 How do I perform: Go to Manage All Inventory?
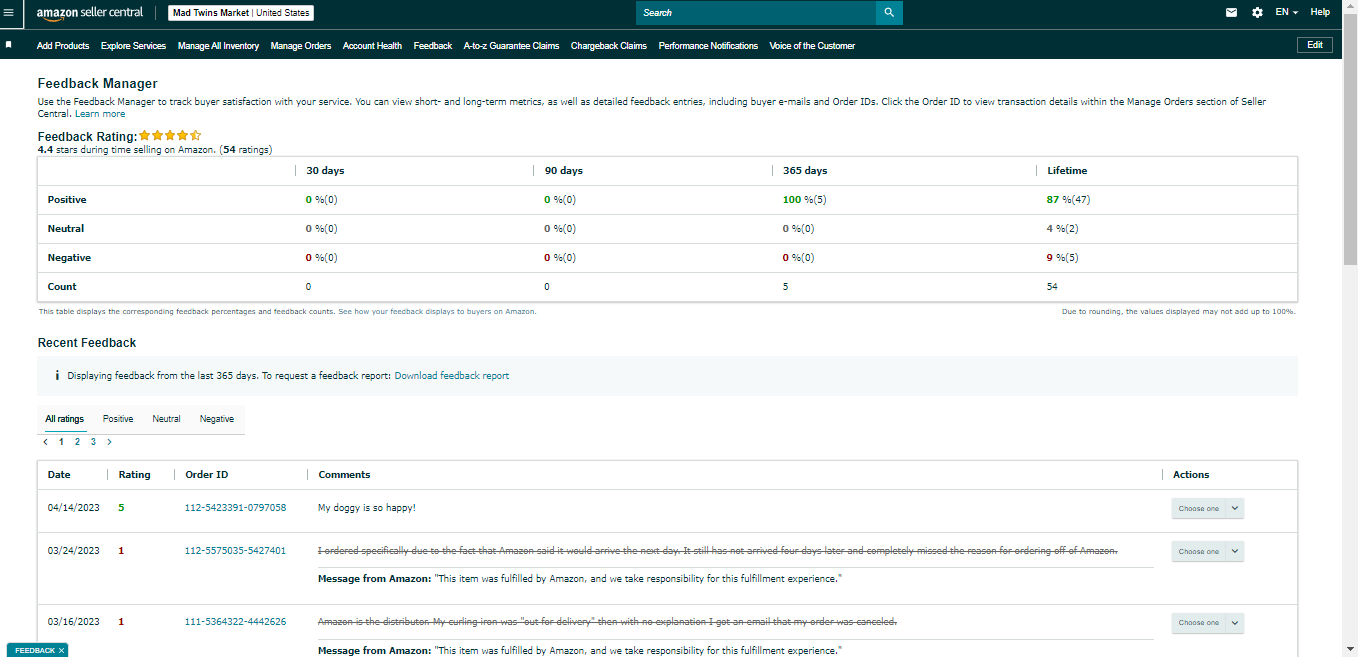pos(218,46)
